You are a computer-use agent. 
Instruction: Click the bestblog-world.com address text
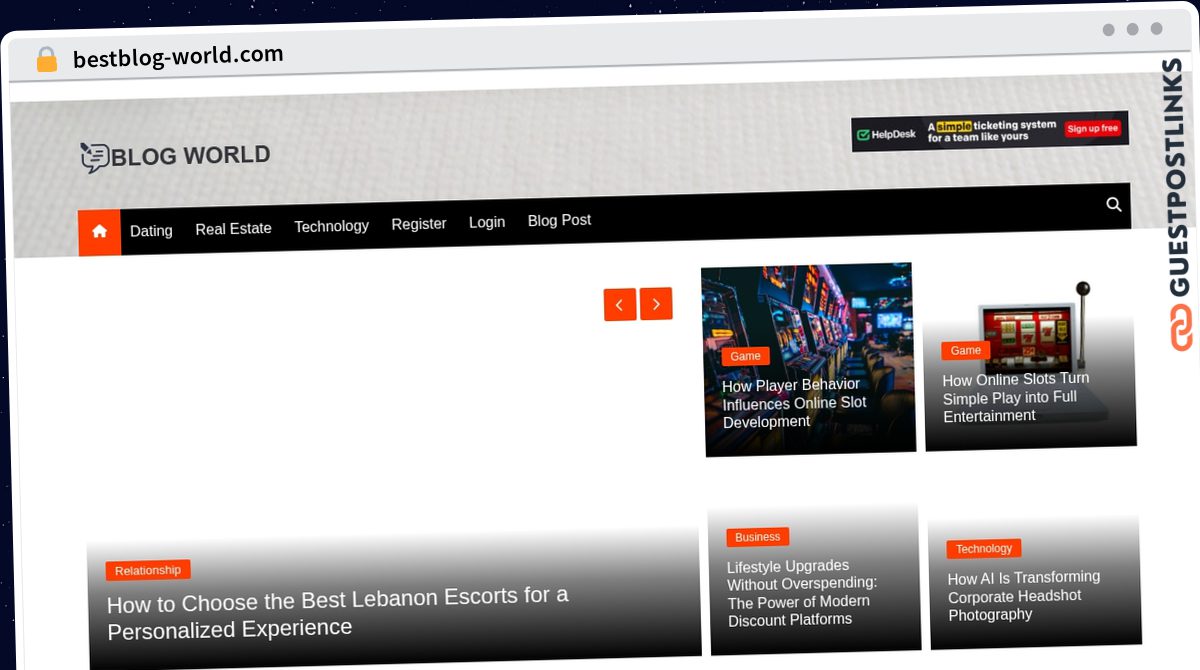(178, 56)
